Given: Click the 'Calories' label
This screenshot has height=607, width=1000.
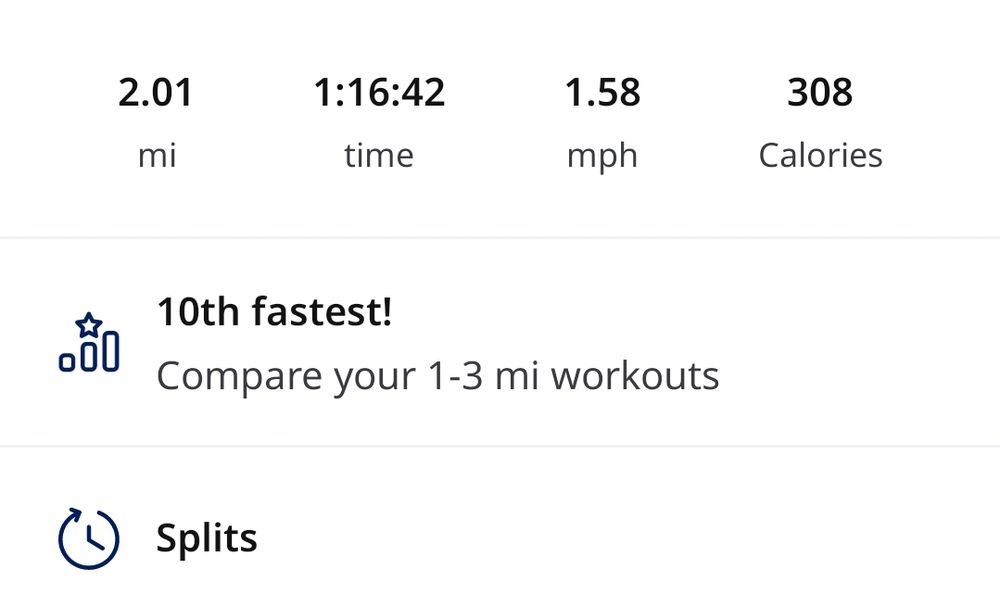Looking at the screenshot, I should pos(820,155).
